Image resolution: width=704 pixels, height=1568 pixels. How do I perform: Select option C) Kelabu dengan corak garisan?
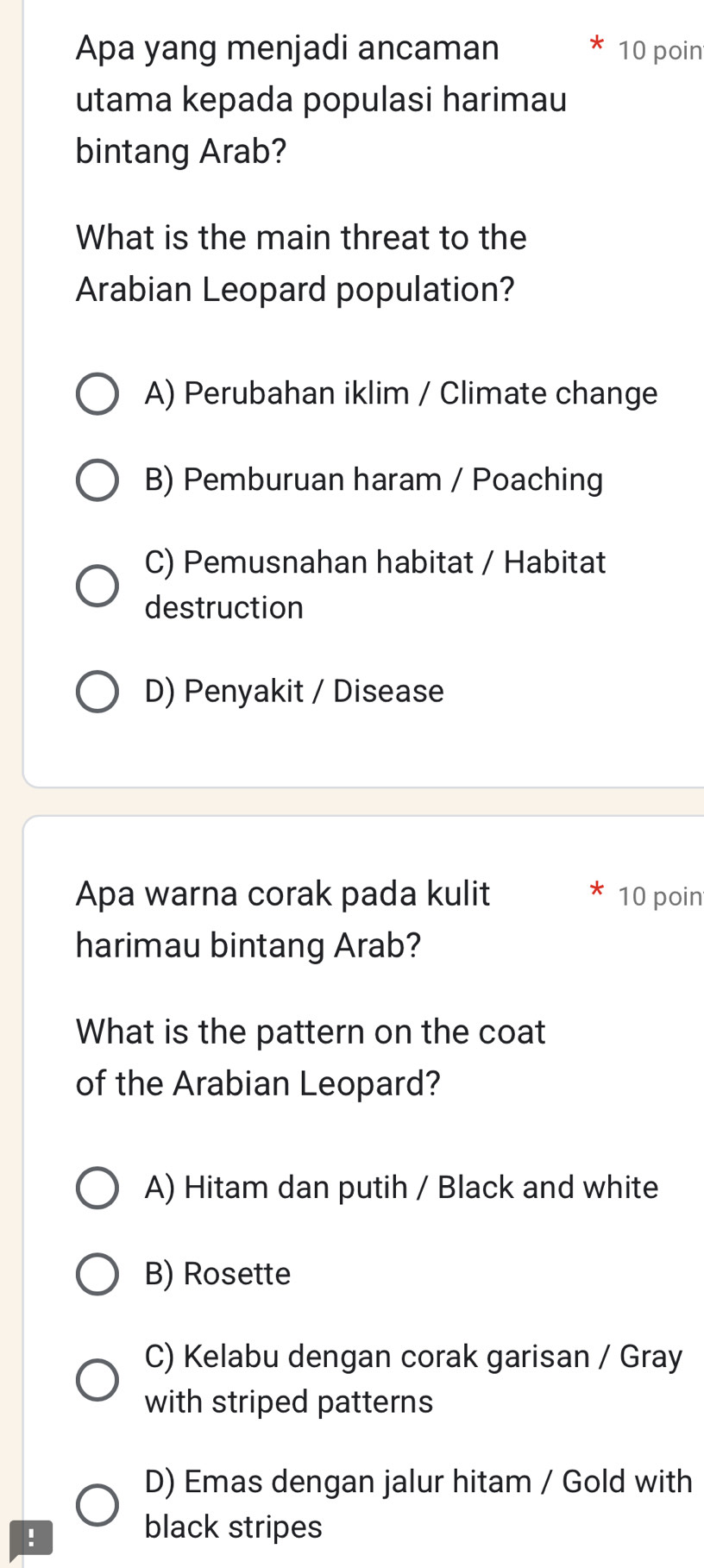point(97,1377)
